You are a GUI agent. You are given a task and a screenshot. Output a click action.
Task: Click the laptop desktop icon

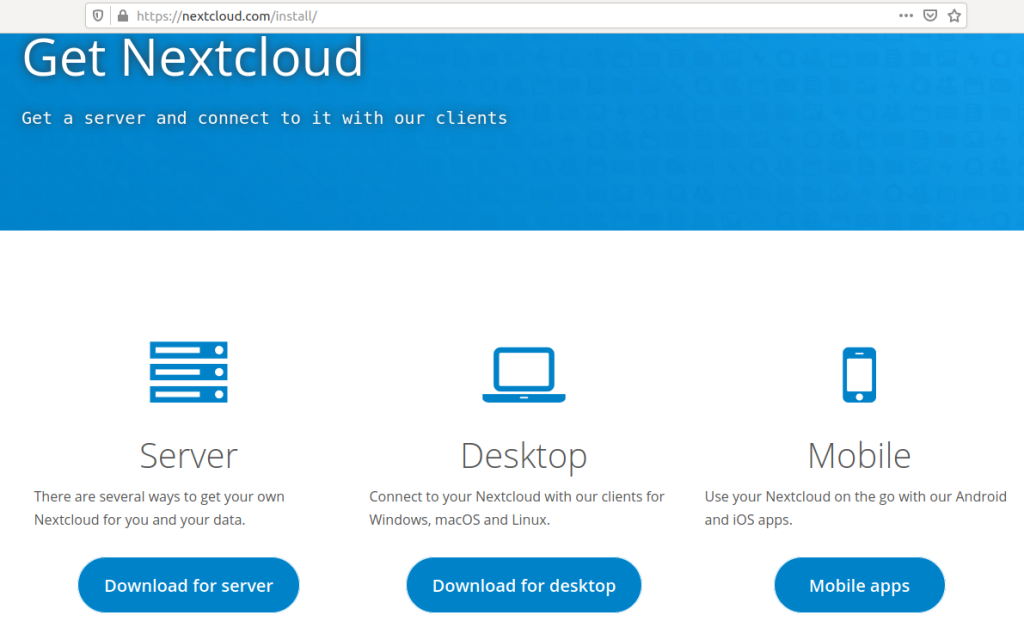coord(524,375)
